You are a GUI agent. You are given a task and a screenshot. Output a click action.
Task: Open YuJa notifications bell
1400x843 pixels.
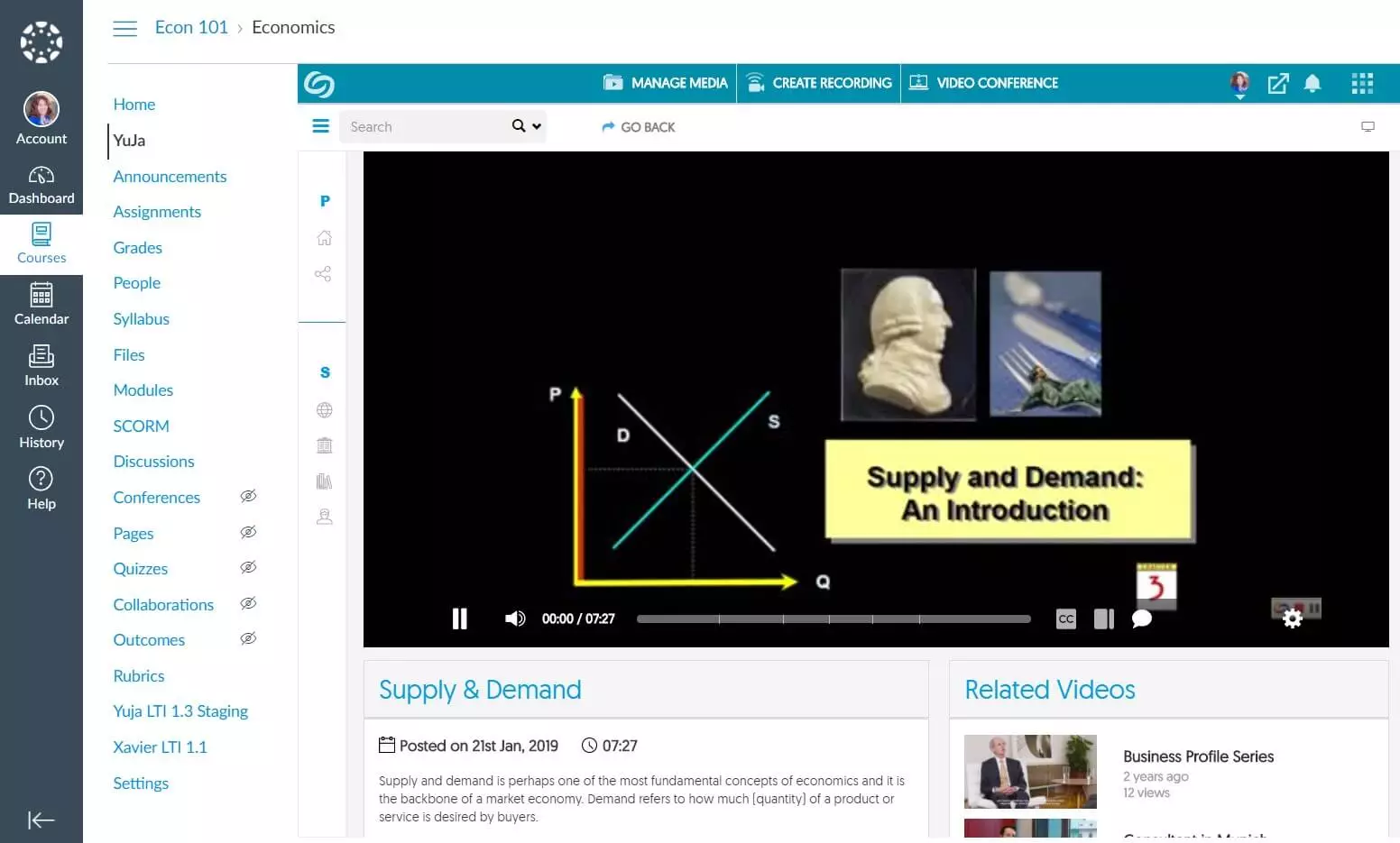point(1312,84)
